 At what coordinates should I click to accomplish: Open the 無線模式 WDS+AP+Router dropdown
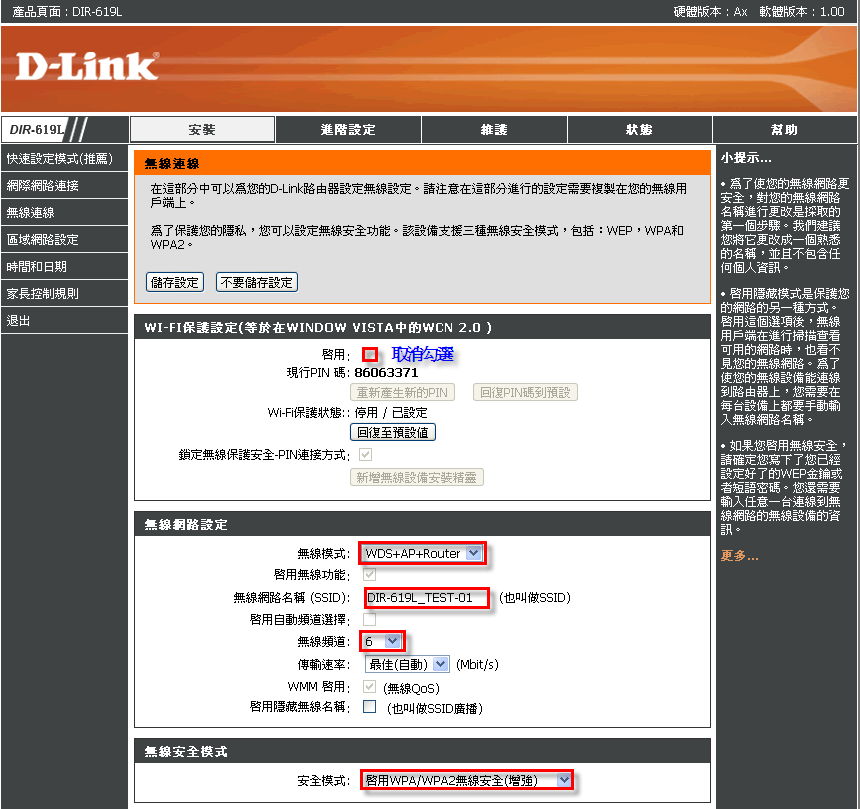[x=422, y=553]
